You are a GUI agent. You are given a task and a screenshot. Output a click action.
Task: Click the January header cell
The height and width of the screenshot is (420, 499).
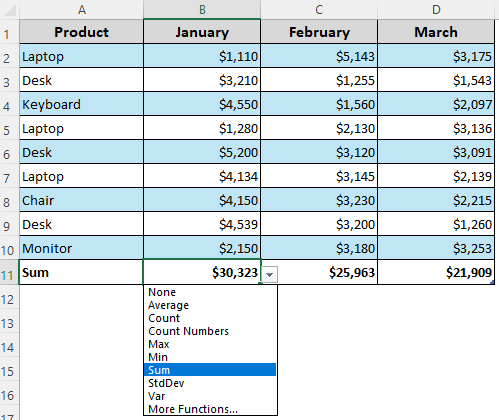[202, 32]
